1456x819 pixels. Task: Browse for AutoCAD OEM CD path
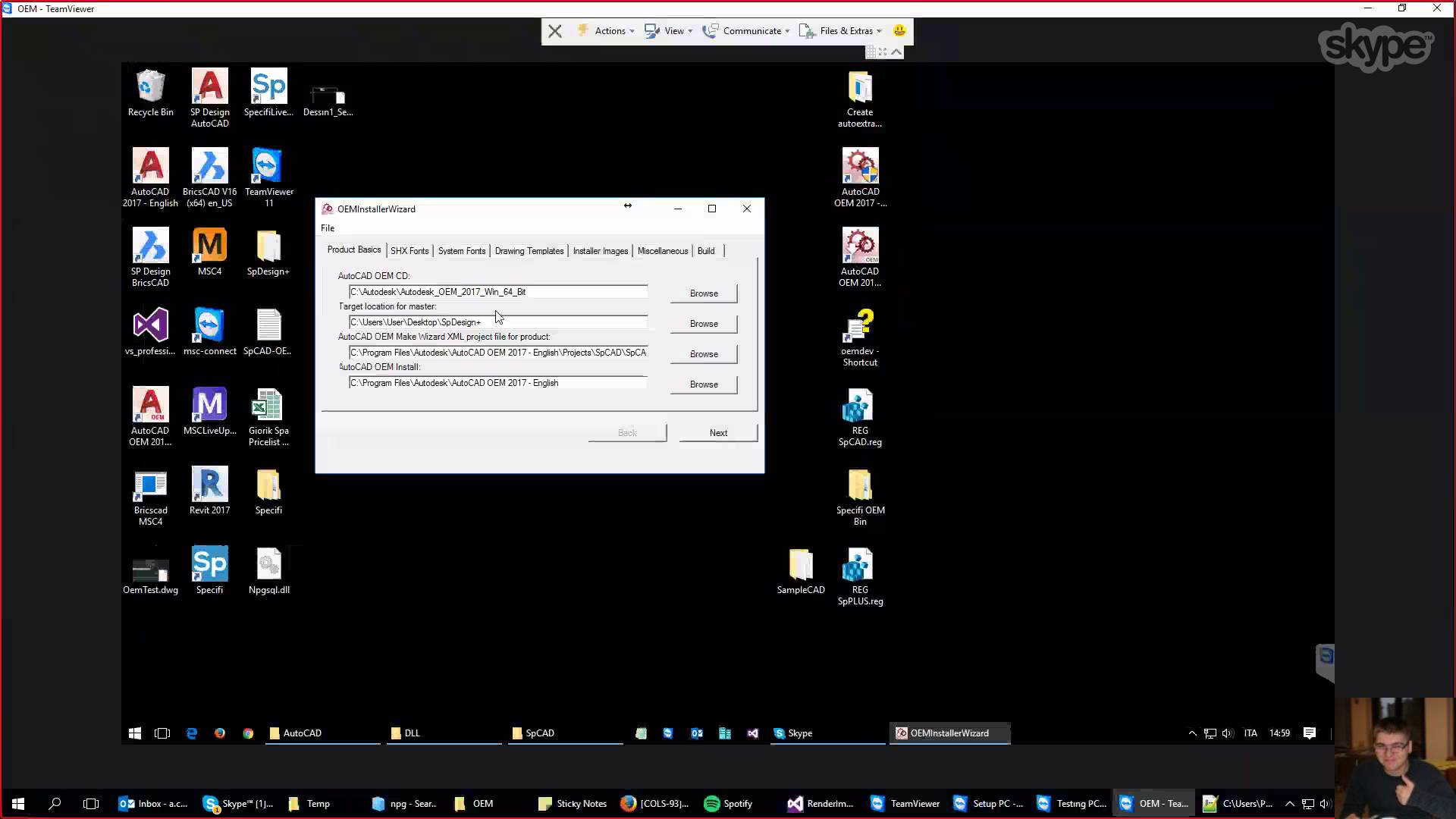(x=704, y=293)
